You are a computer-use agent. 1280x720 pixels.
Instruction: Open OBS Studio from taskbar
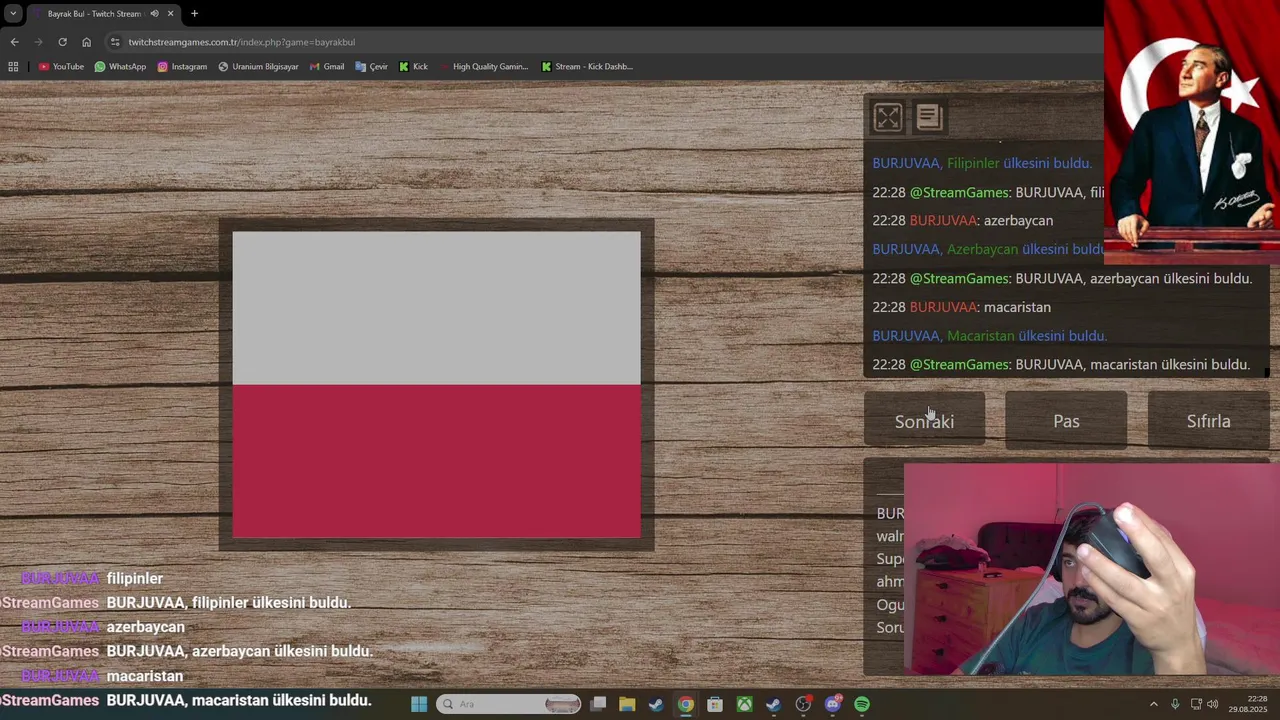[x=803, y=704]
